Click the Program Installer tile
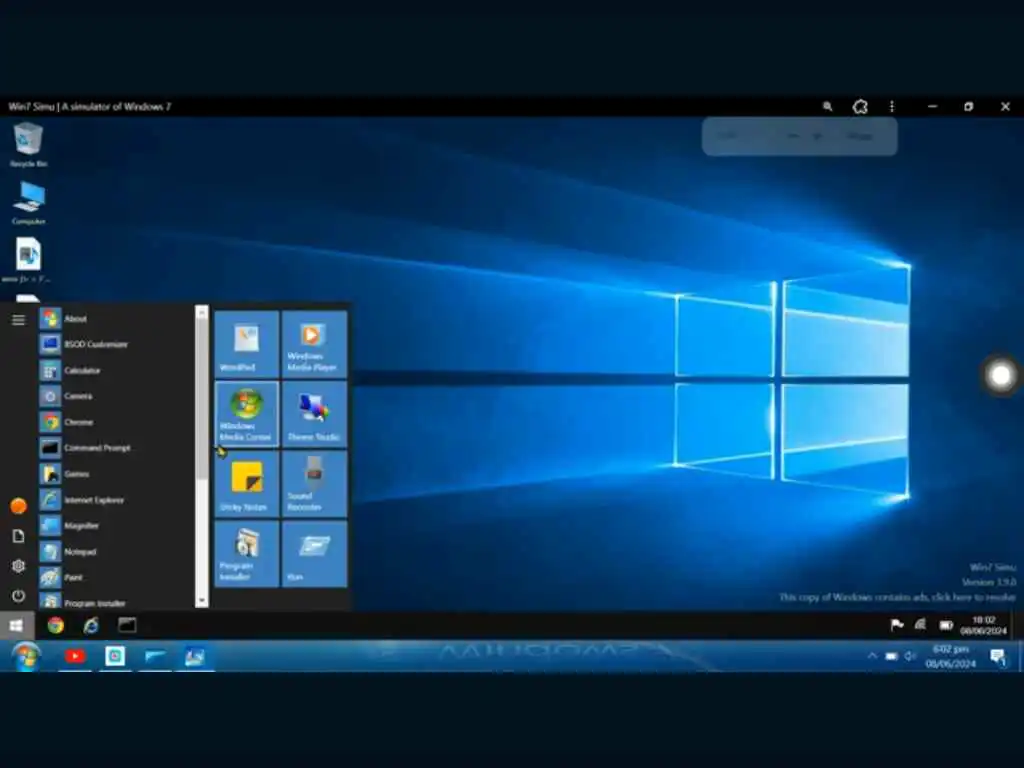The height and width of the screenshot is (768, 1024). [247, 554]
